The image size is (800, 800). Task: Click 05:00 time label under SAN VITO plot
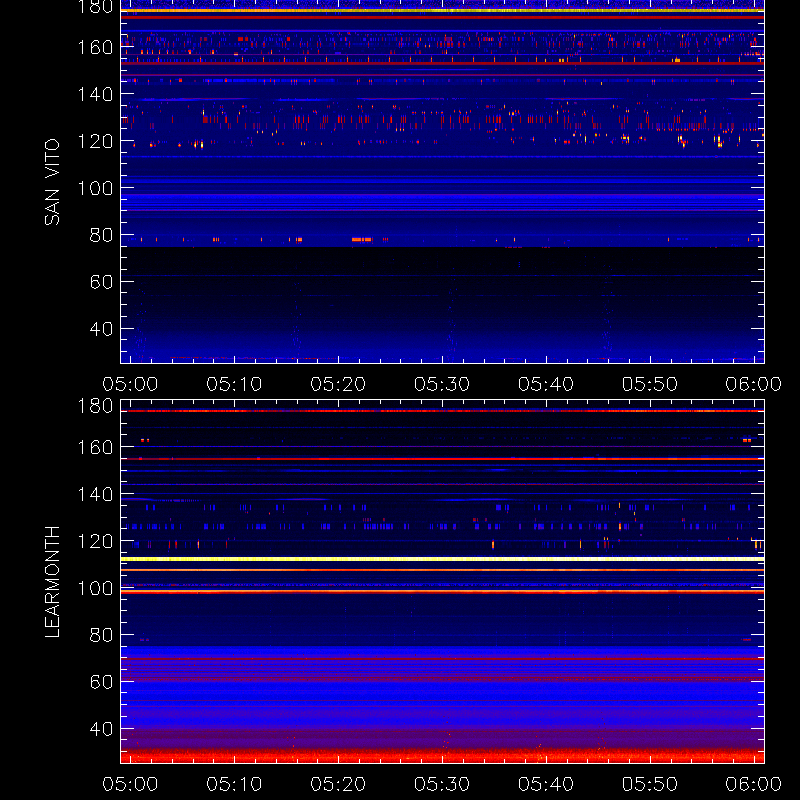click(x=130, y=384)
